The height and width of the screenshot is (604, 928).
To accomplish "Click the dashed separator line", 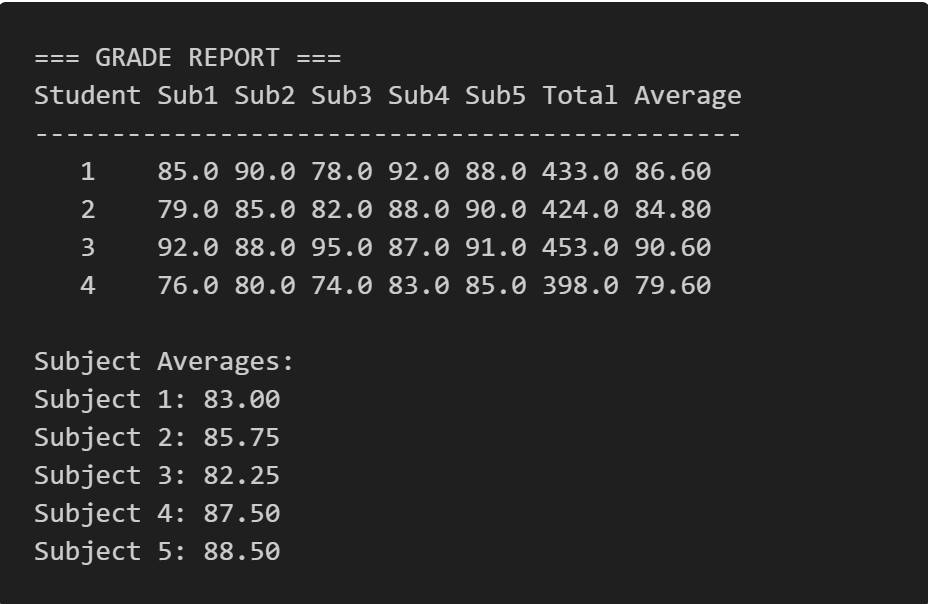I will click(x=387, y=134).
